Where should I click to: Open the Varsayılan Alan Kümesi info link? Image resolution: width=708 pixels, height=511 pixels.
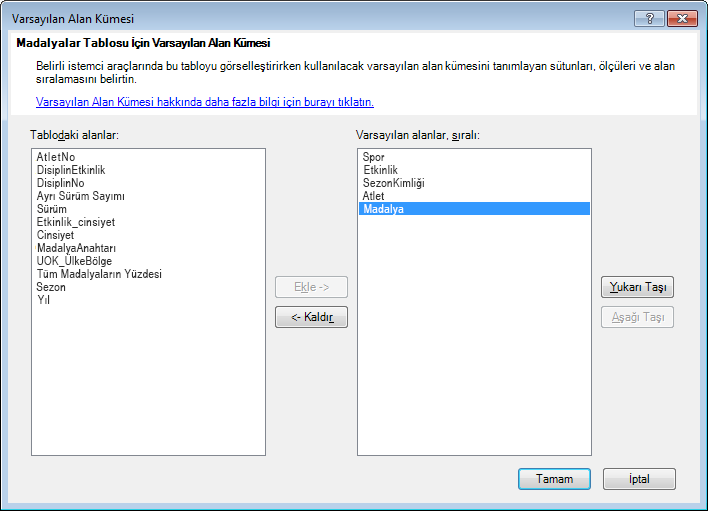point(205,102)
